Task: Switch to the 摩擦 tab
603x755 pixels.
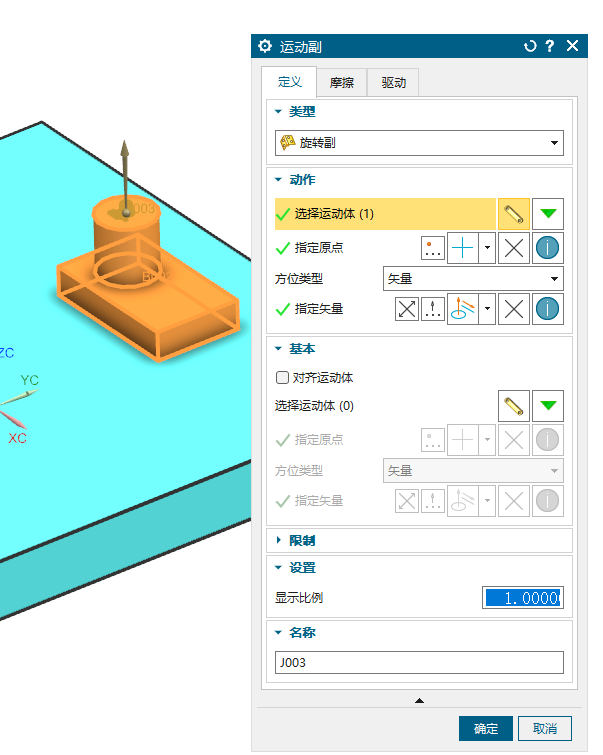Action: click(x=341, y=83)
